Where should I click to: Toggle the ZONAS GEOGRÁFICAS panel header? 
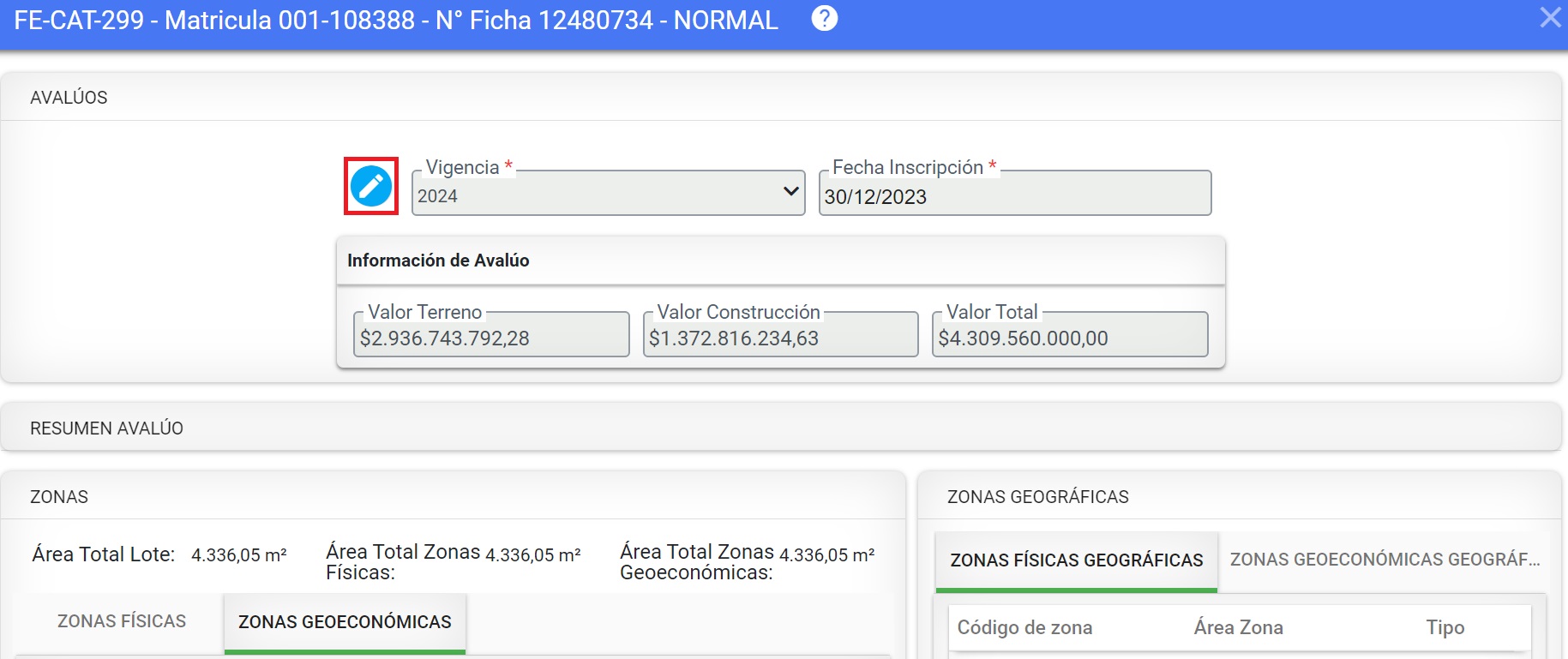coord(1037,497)
